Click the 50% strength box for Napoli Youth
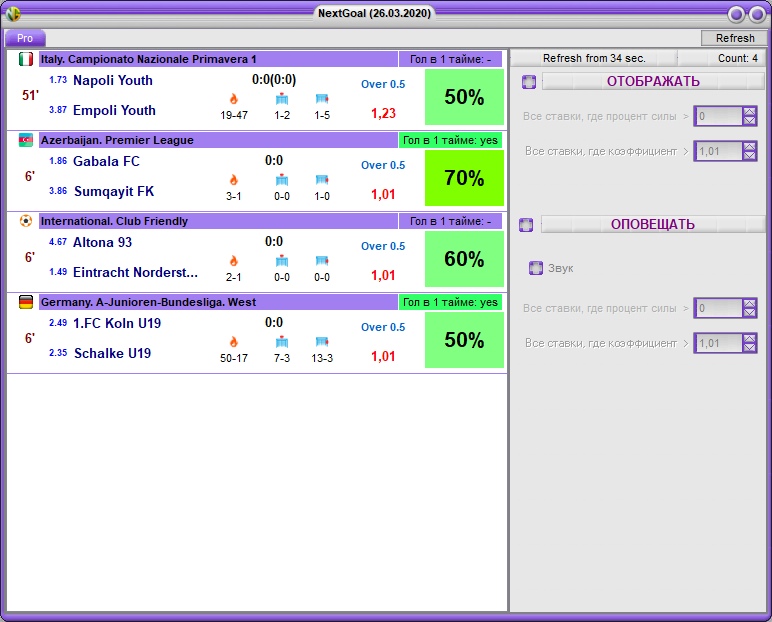772x622 pixels. click(464, 97)
